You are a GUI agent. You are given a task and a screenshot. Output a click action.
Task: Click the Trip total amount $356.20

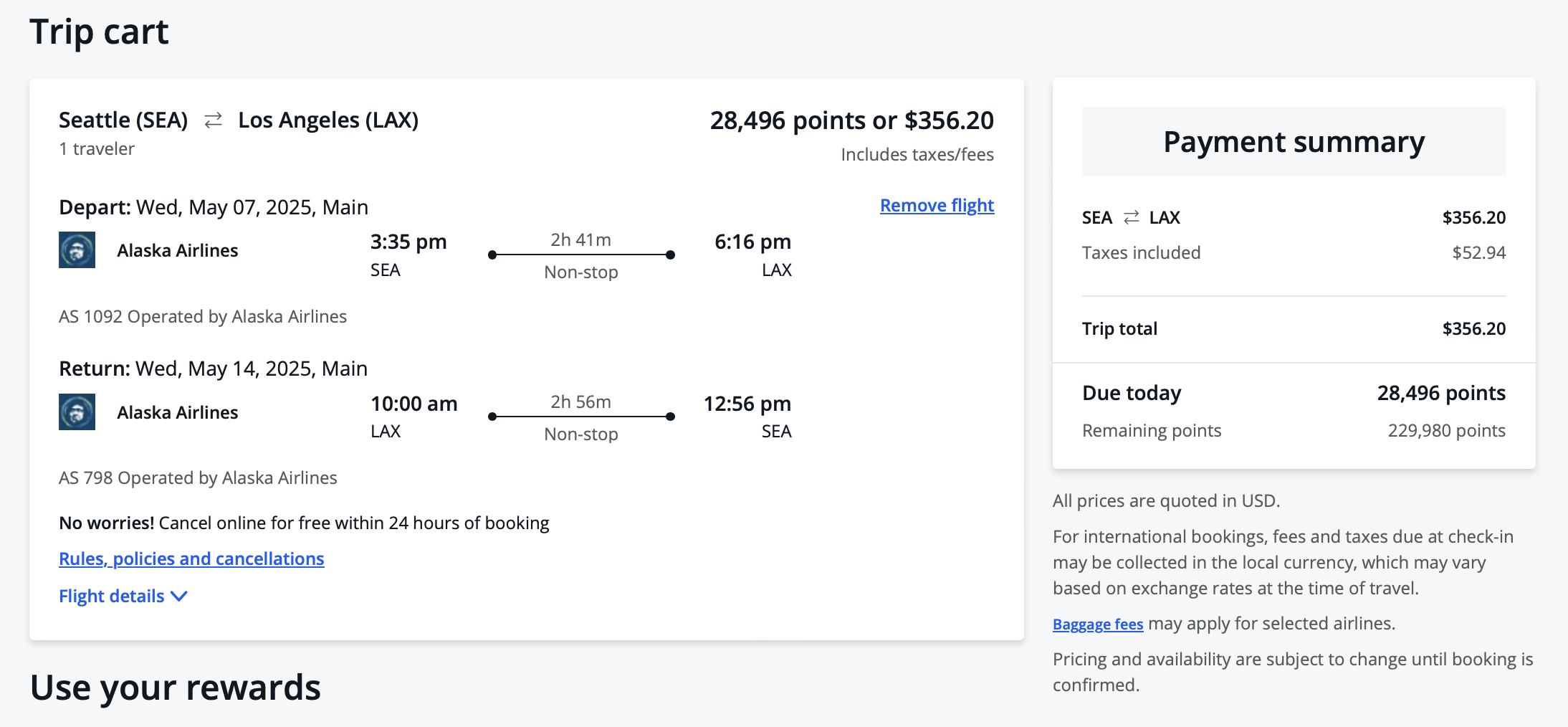(1473, 328)
